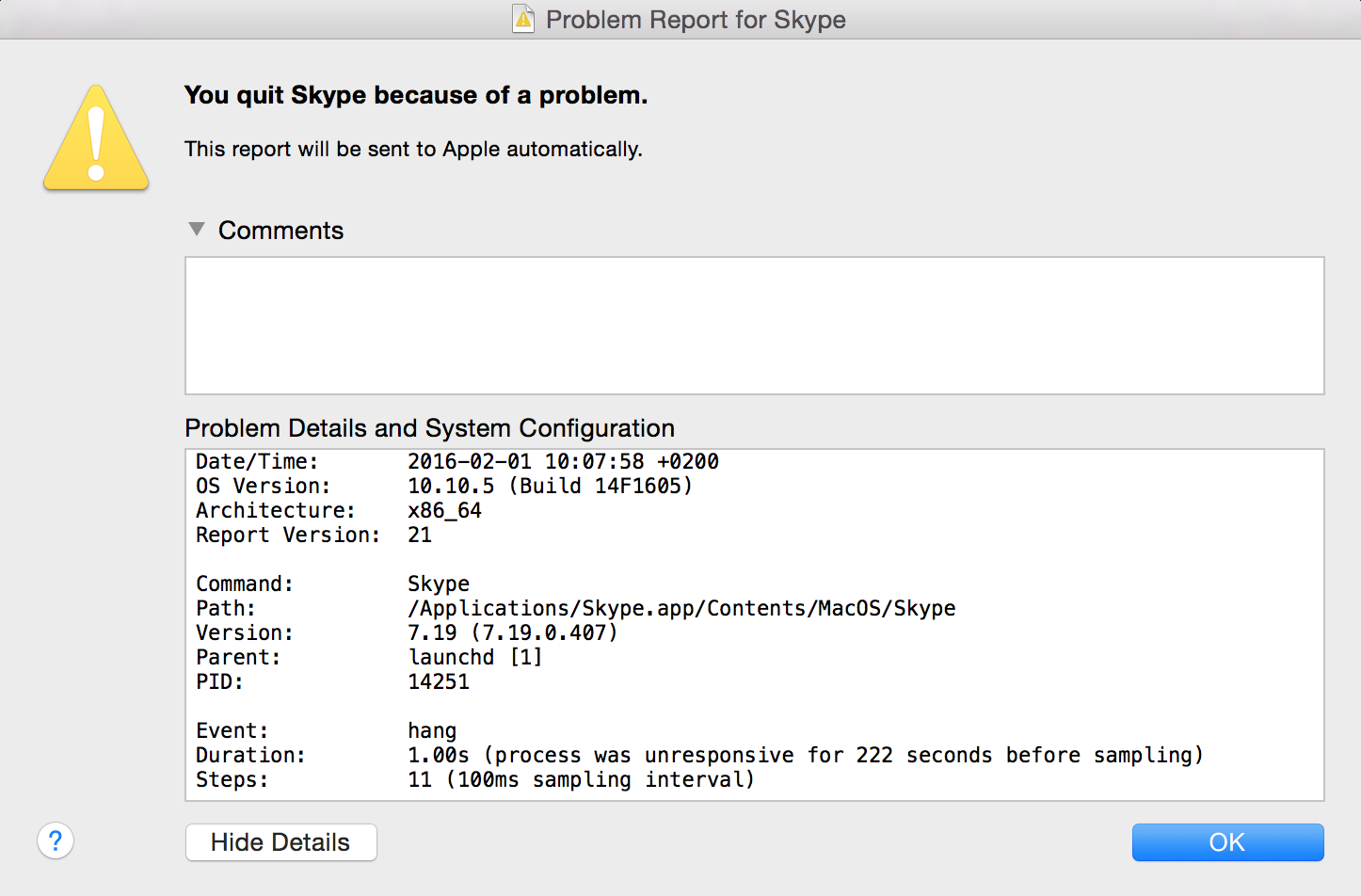Viewport: 1361px width, 896px height.
Task: Click the Hide Details button
Action: 280,842
